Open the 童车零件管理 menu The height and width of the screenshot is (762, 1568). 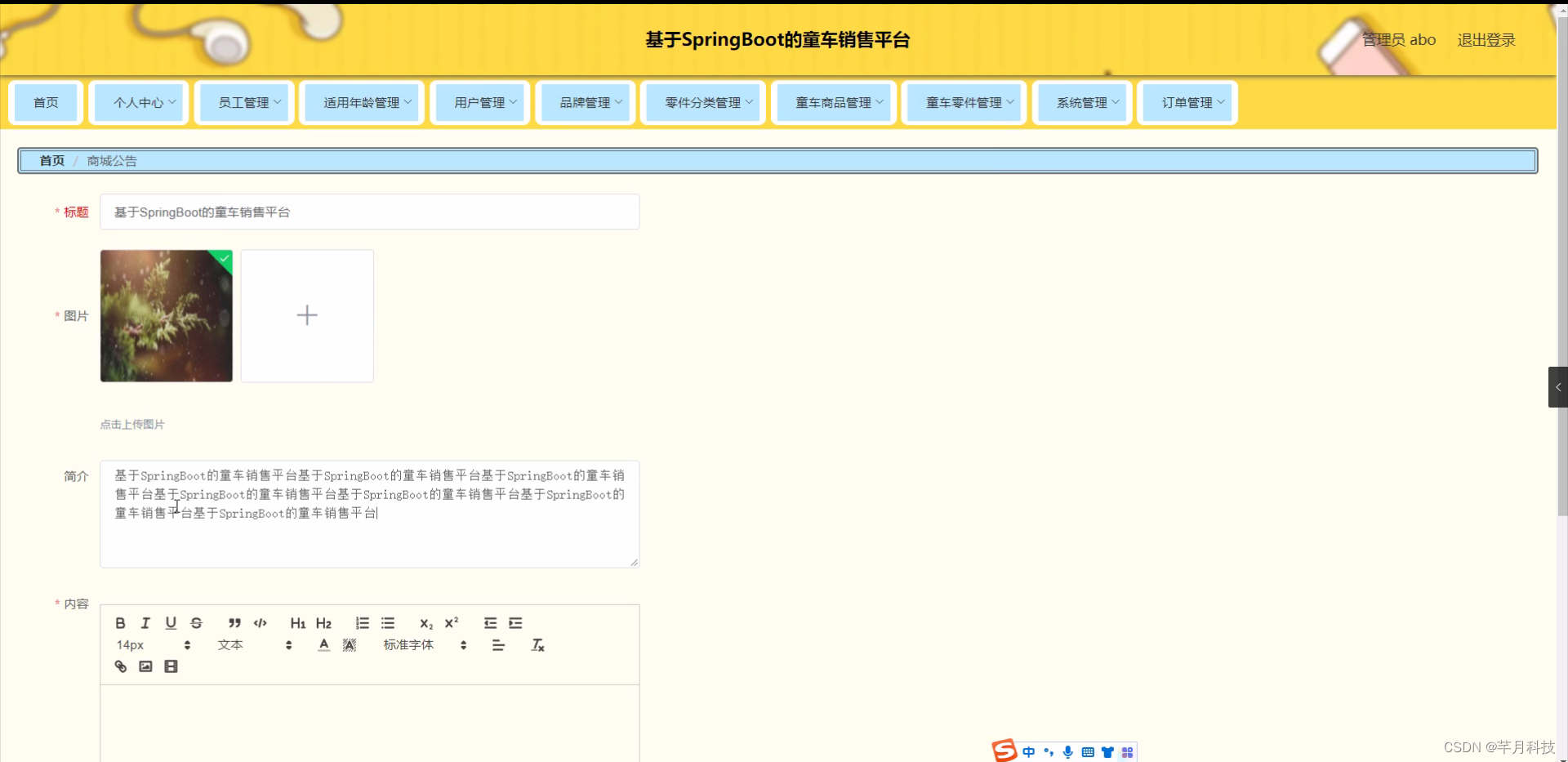[x=964, y=103]
